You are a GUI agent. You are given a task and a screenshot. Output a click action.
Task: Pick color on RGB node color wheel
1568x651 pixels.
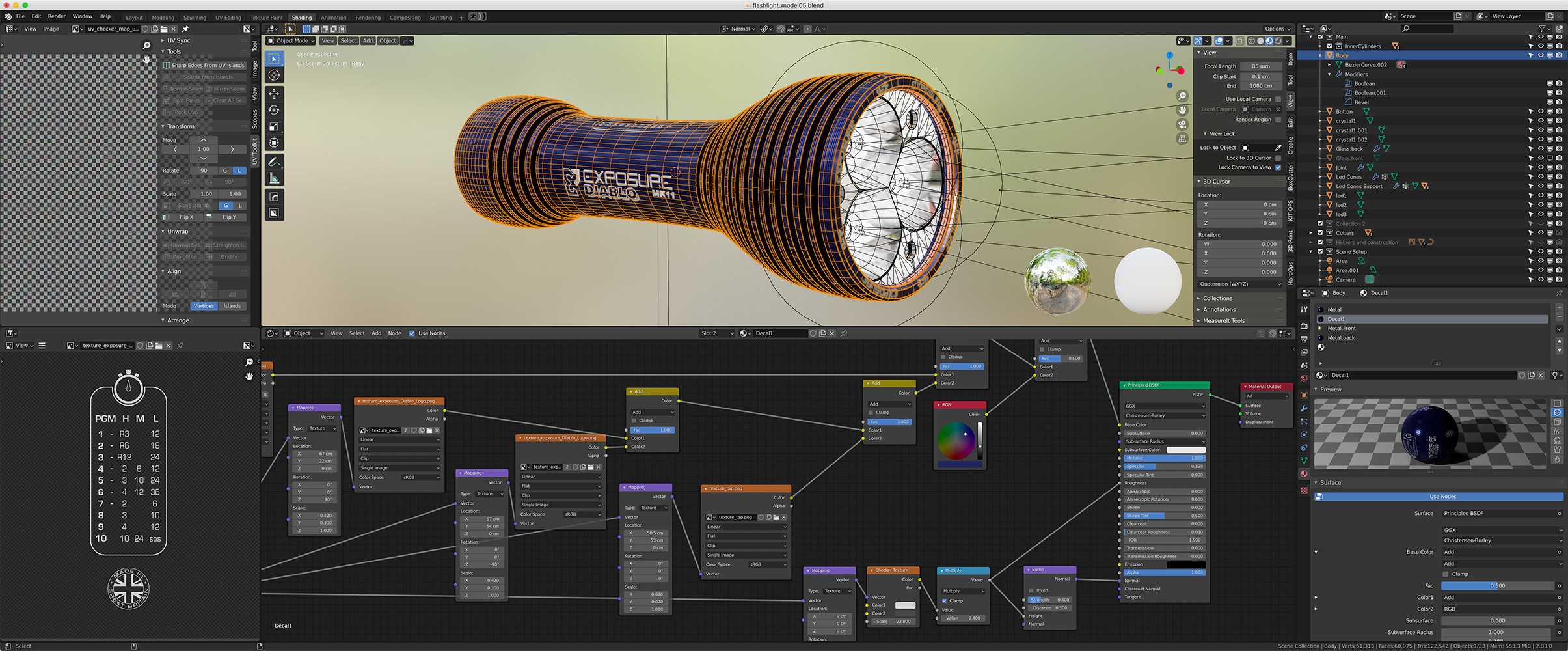coord(956,441)
